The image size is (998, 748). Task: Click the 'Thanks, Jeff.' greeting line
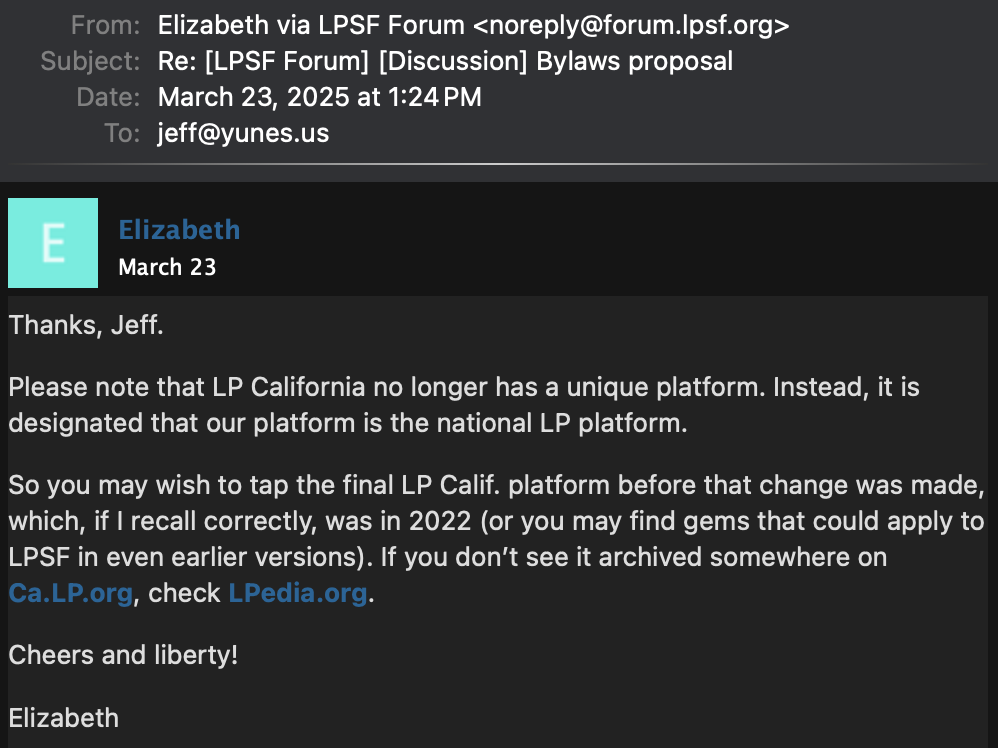86,325
